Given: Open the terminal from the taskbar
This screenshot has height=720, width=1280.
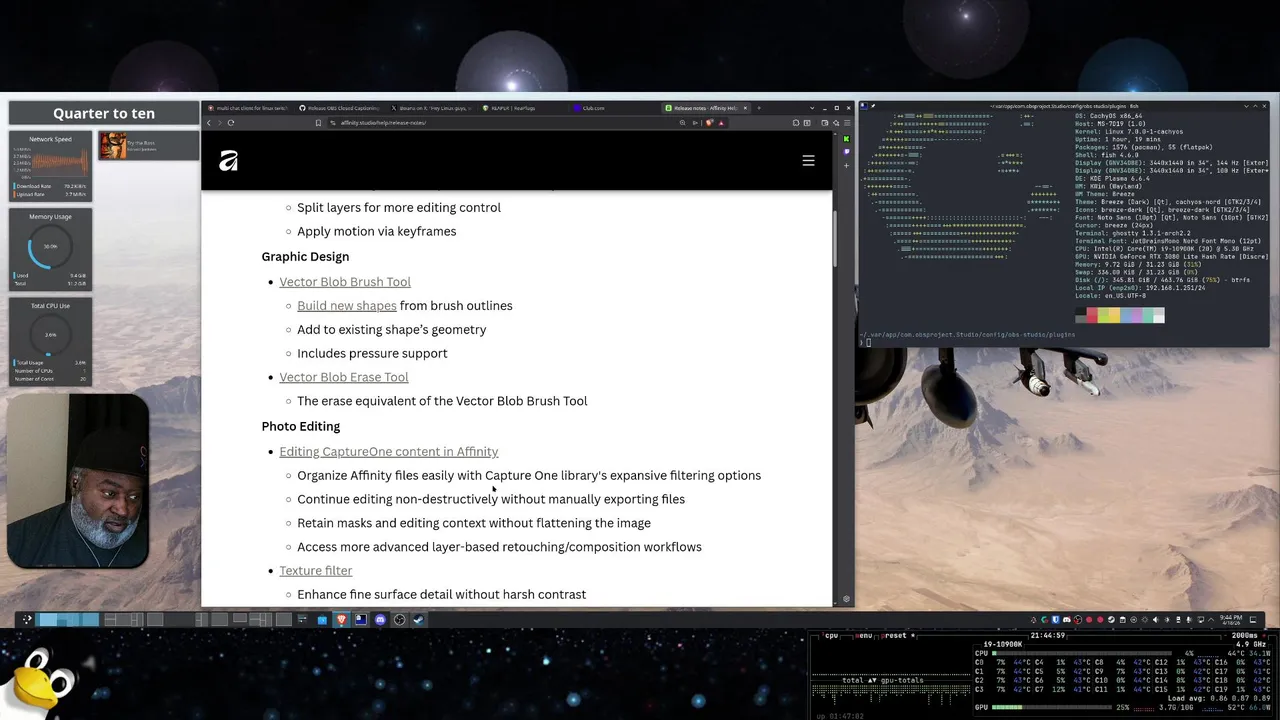Looking at the screenshot, I should pyautogui.click(x=361, y=619).
